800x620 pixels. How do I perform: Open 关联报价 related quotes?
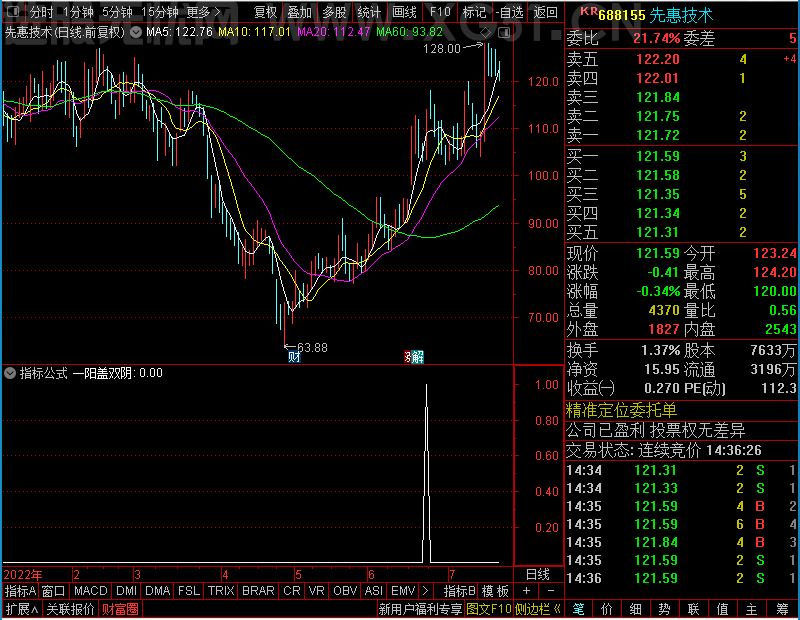tap(70, 609)
